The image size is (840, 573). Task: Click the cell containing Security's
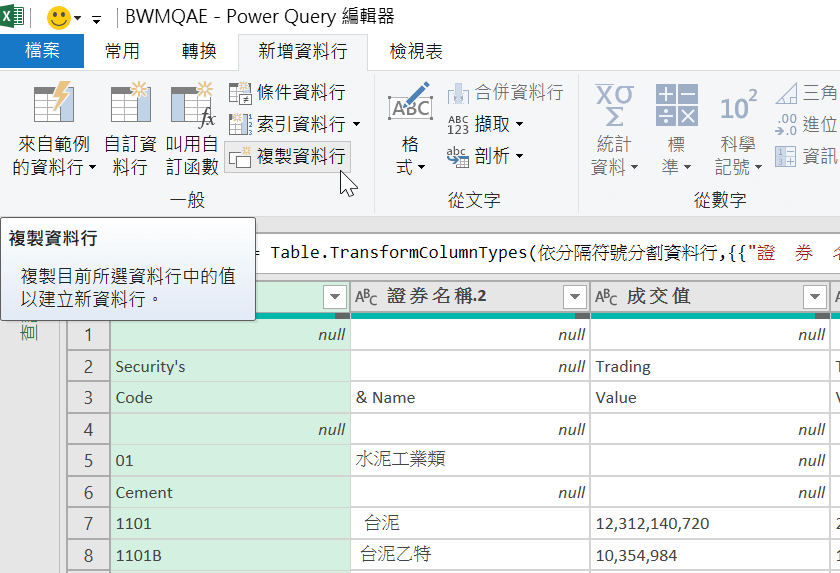(x=230, y=367)
